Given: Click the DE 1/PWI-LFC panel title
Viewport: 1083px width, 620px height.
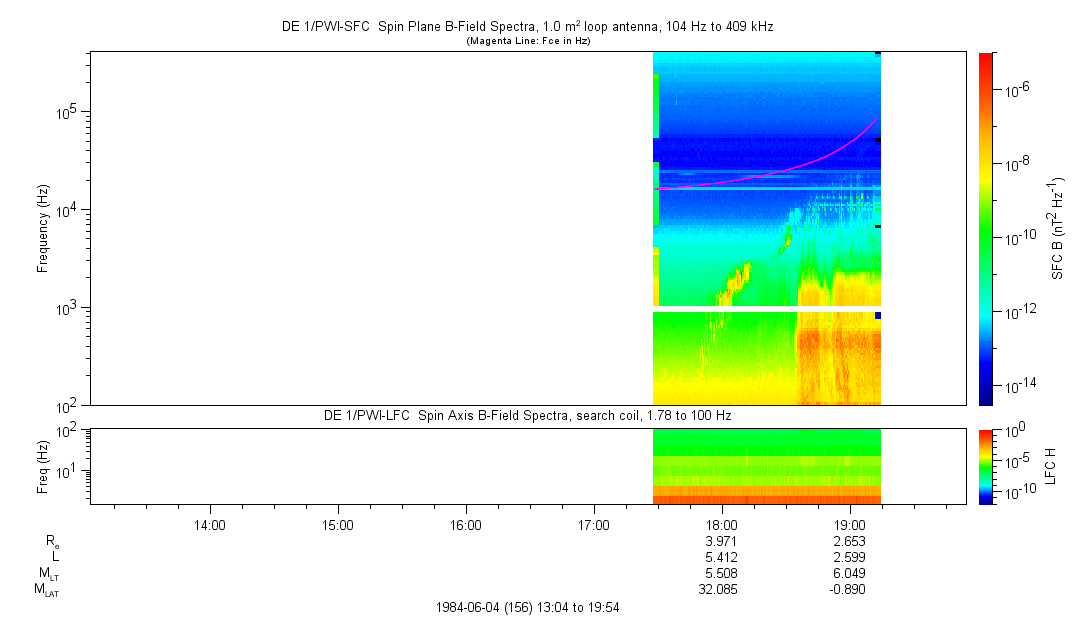Looking at the screenshot, I should click(527, 415).
